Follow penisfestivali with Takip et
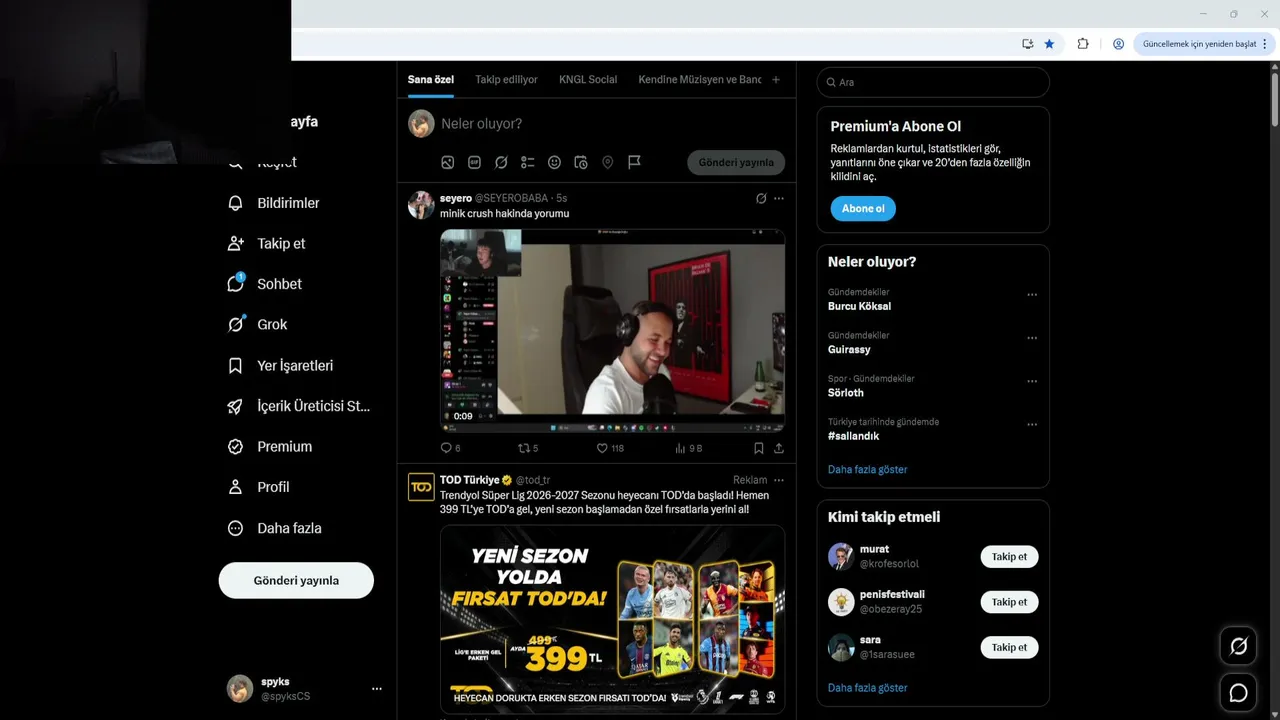The image size is (1280, 720). pyautogui.click(x=1009, y=602)
